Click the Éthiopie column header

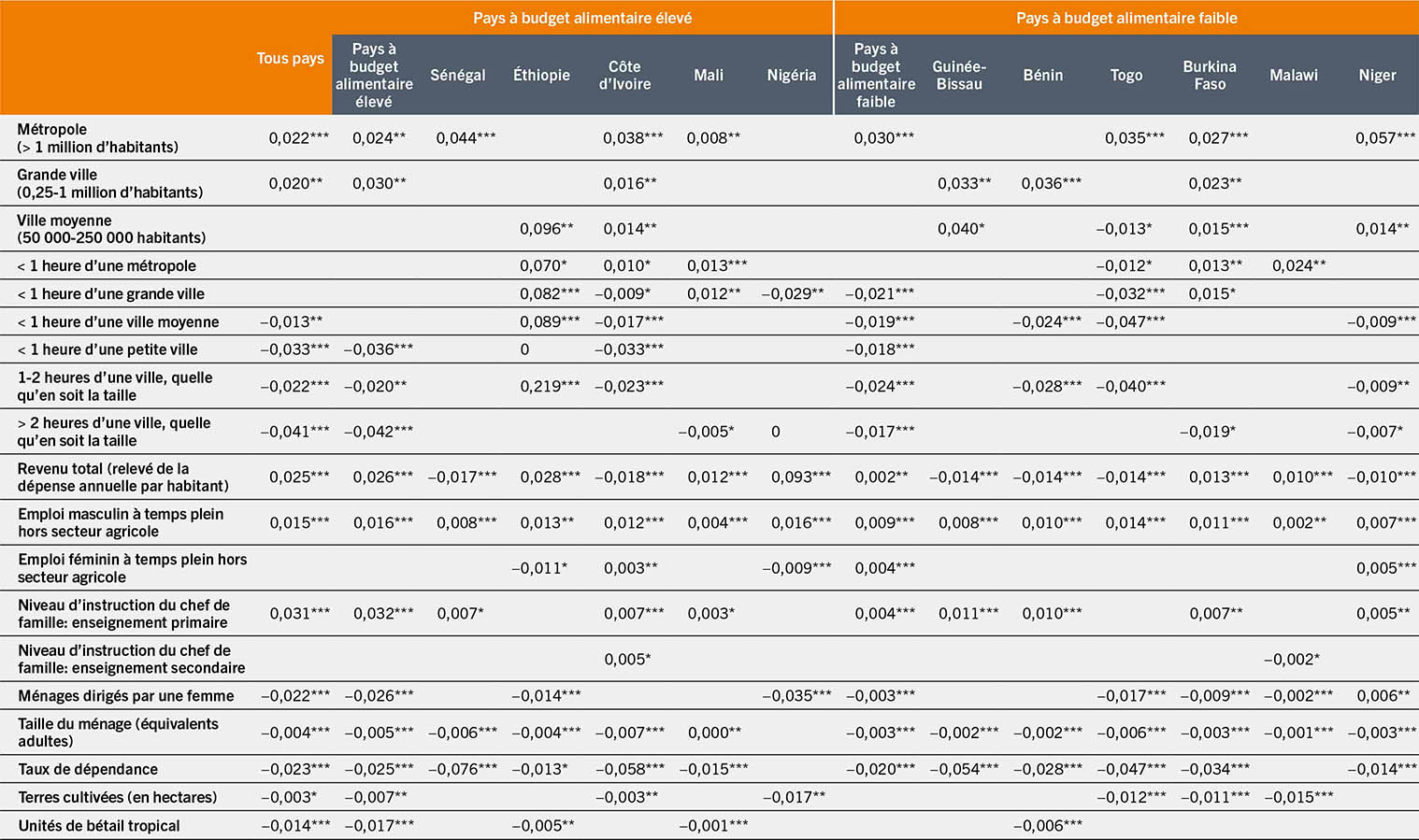point(541,75)
